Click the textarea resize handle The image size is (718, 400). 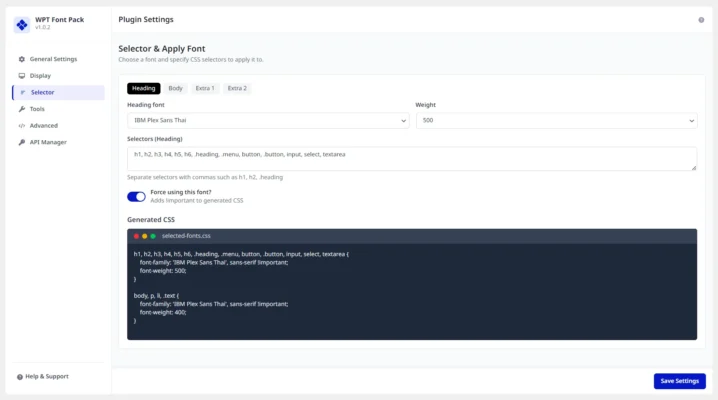click(x=694, y=168)
